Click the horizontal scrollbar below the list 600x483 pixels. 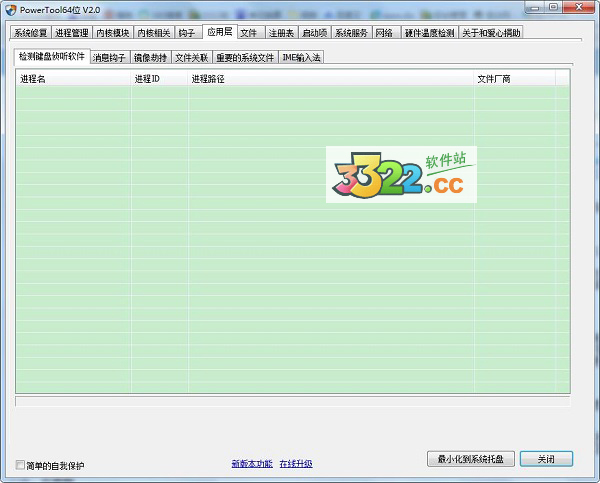coord(292,401)
